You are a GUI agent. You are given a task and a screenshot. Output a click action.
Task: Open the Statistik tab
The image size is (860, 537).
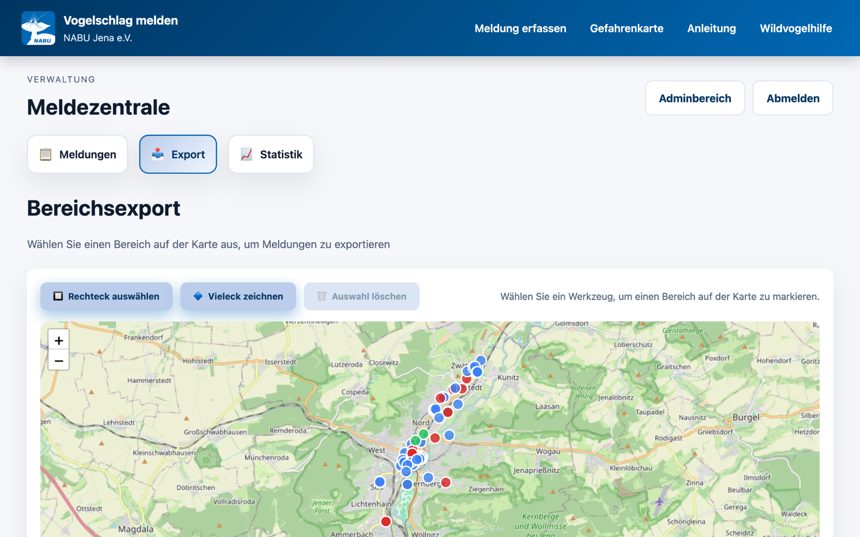point(271,154)
